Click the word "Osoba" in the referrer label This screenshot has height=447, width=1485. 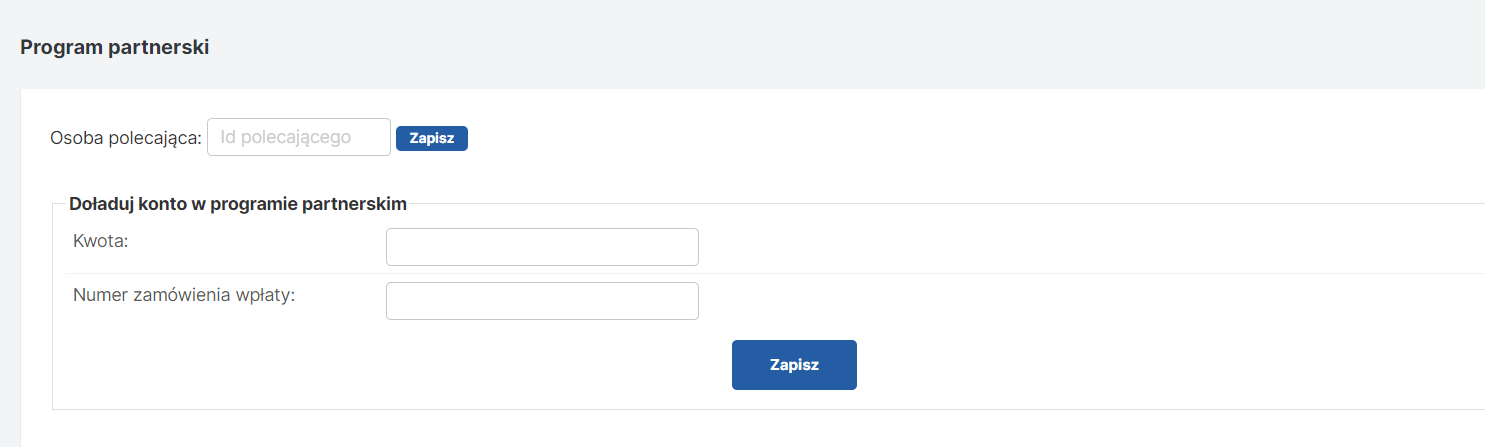click(73, 138)
